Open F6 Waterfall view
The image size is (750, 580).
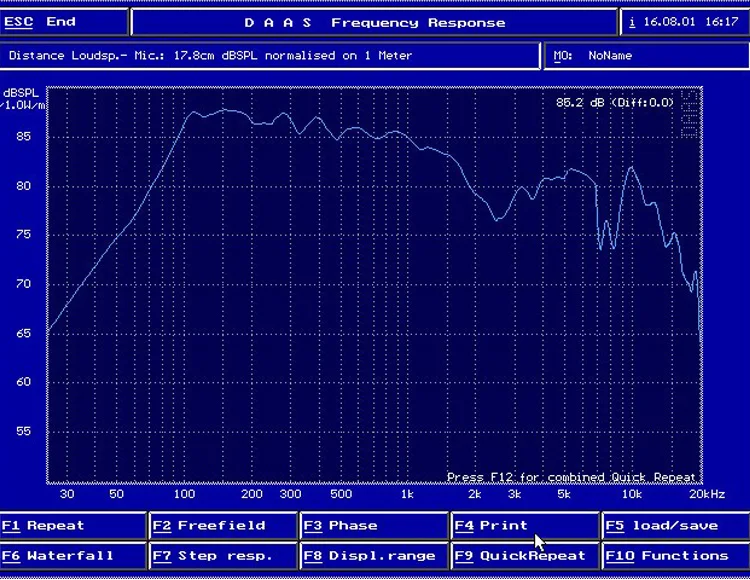click(x=73, y=556)
